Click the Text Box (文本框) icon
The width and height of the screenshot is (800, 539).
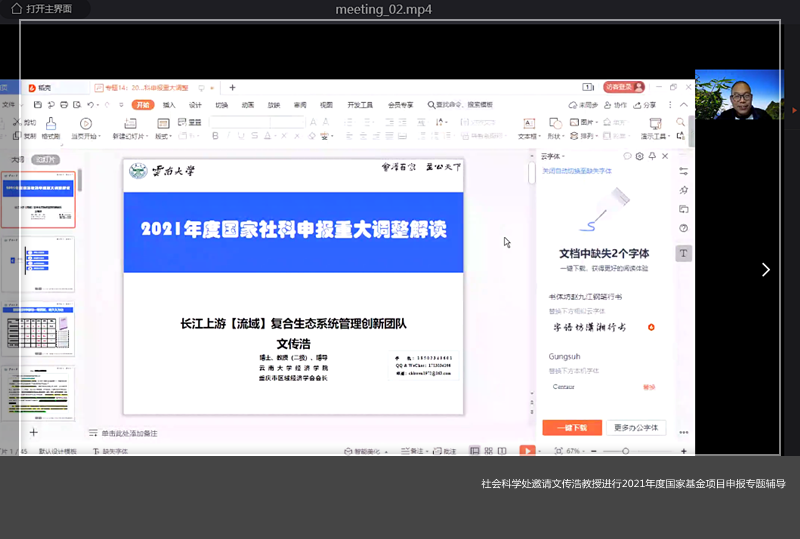[528, 124]
